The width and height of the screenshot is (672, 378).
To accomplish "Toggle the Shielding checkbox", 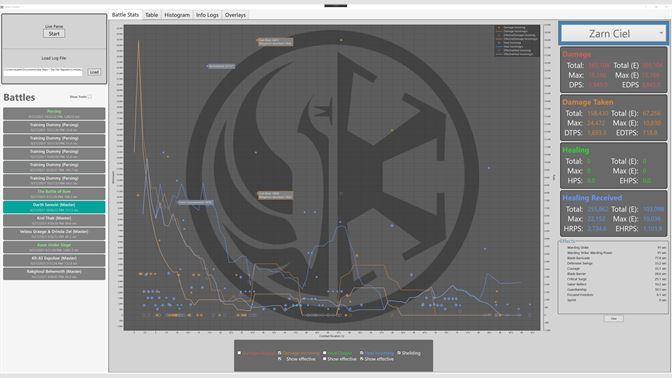I will point(399,353).
